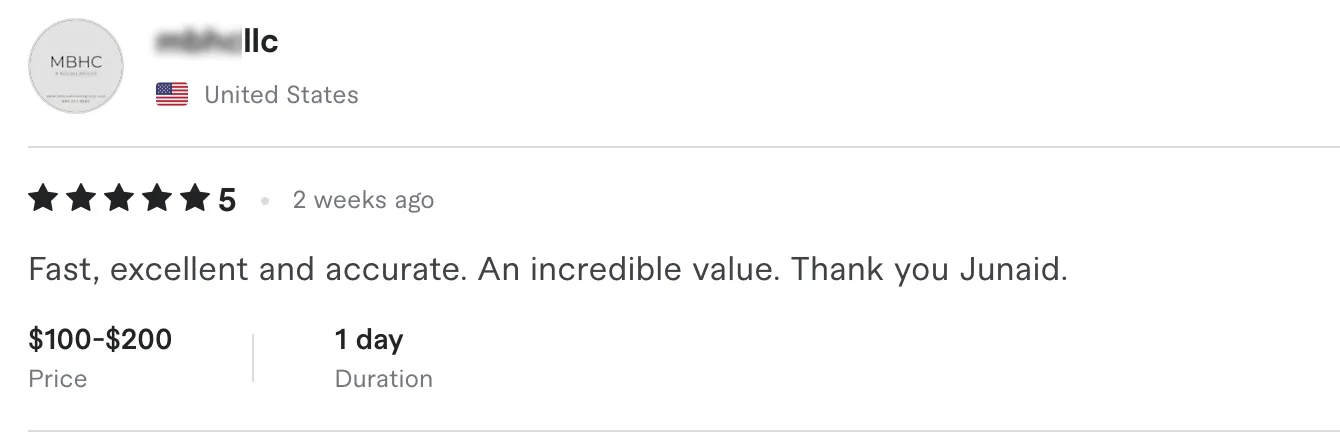Click the rating number 5

[227, 201]
